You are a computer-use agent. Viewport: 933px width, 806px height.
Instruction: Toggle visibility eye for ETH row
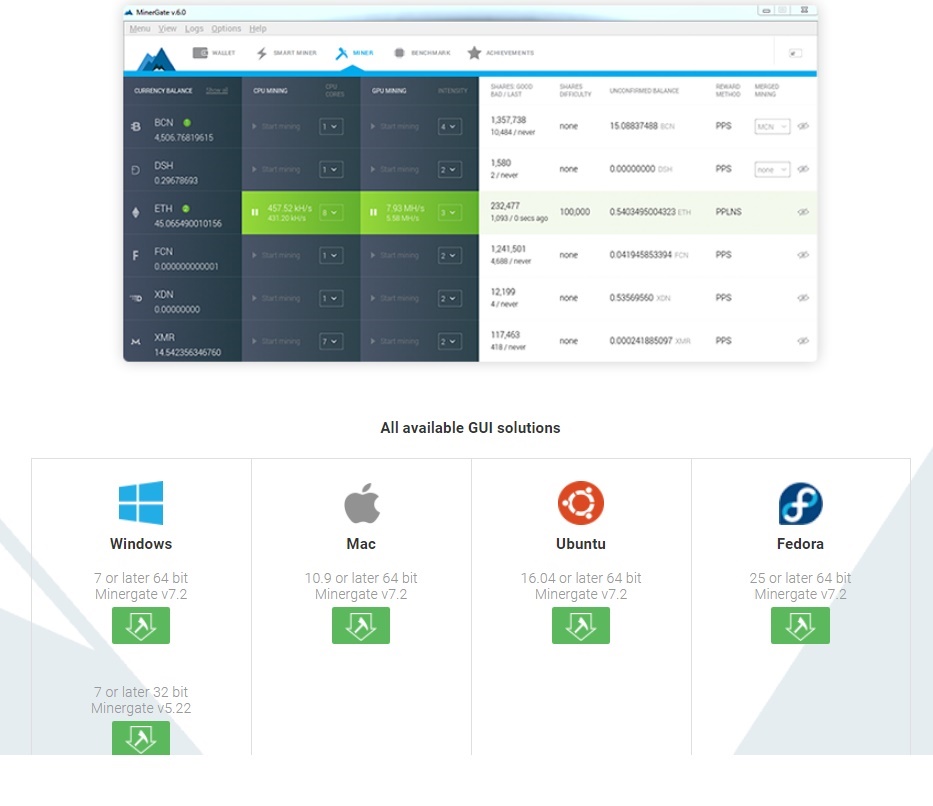[803, 212]
